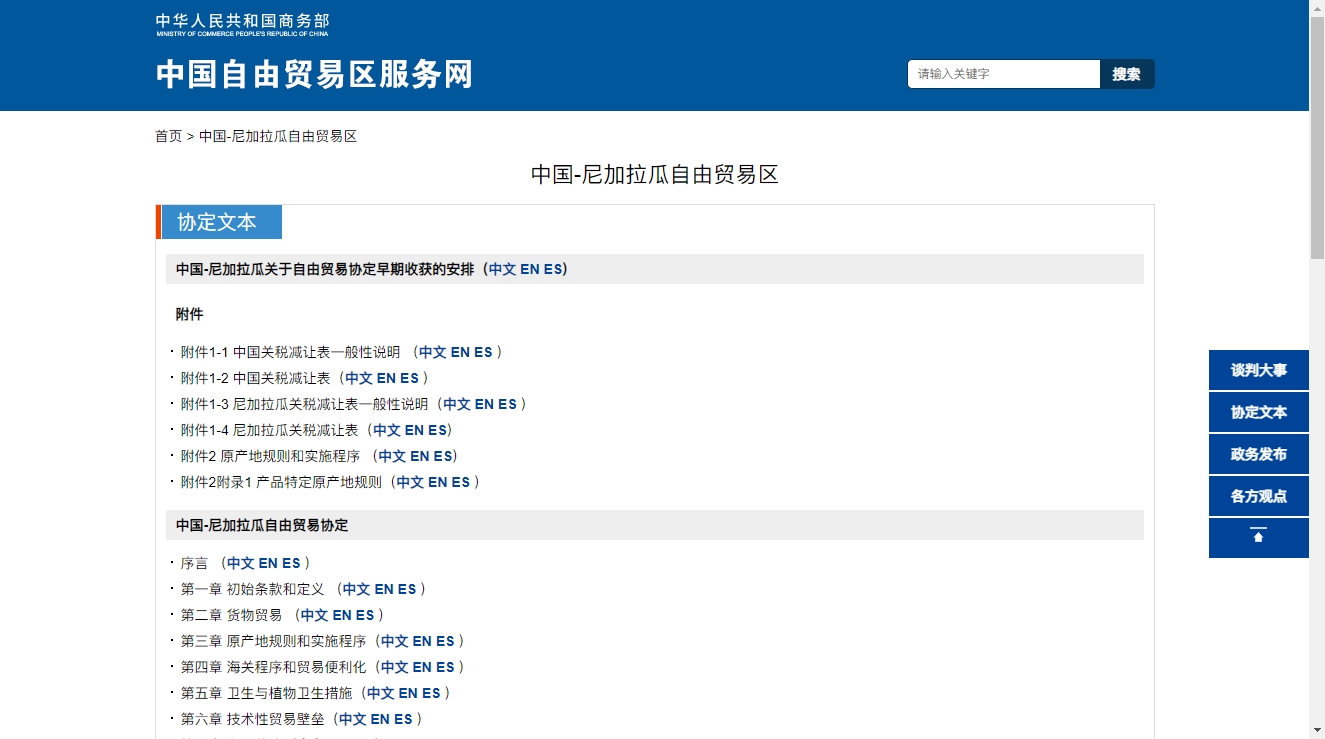Go to 政务发布 in the side menu
Image resolution: width=1325 pixels, height=739 pixels.
click(1258, 454)
